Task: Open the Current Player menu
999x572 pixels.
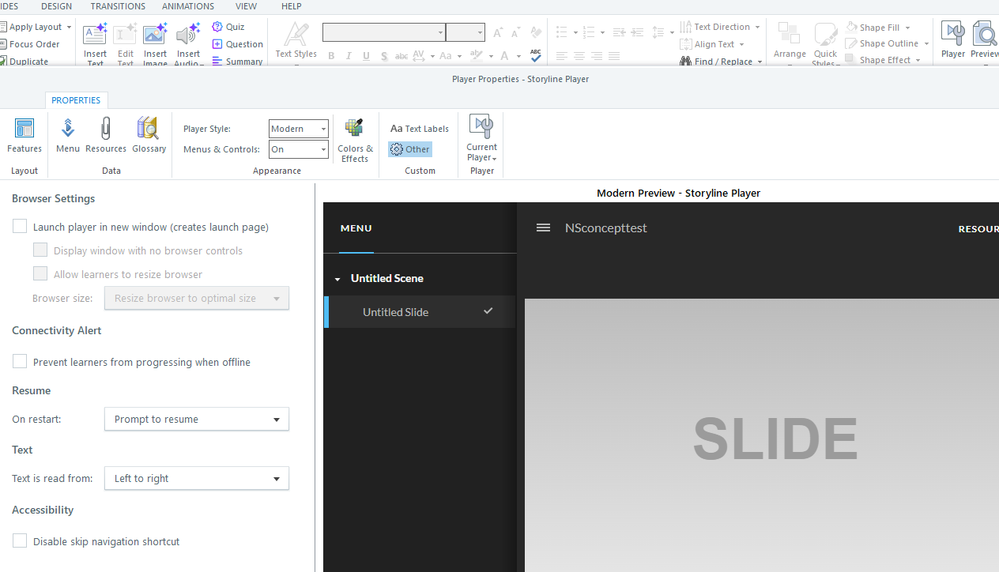Action: [x=482, y=139]
